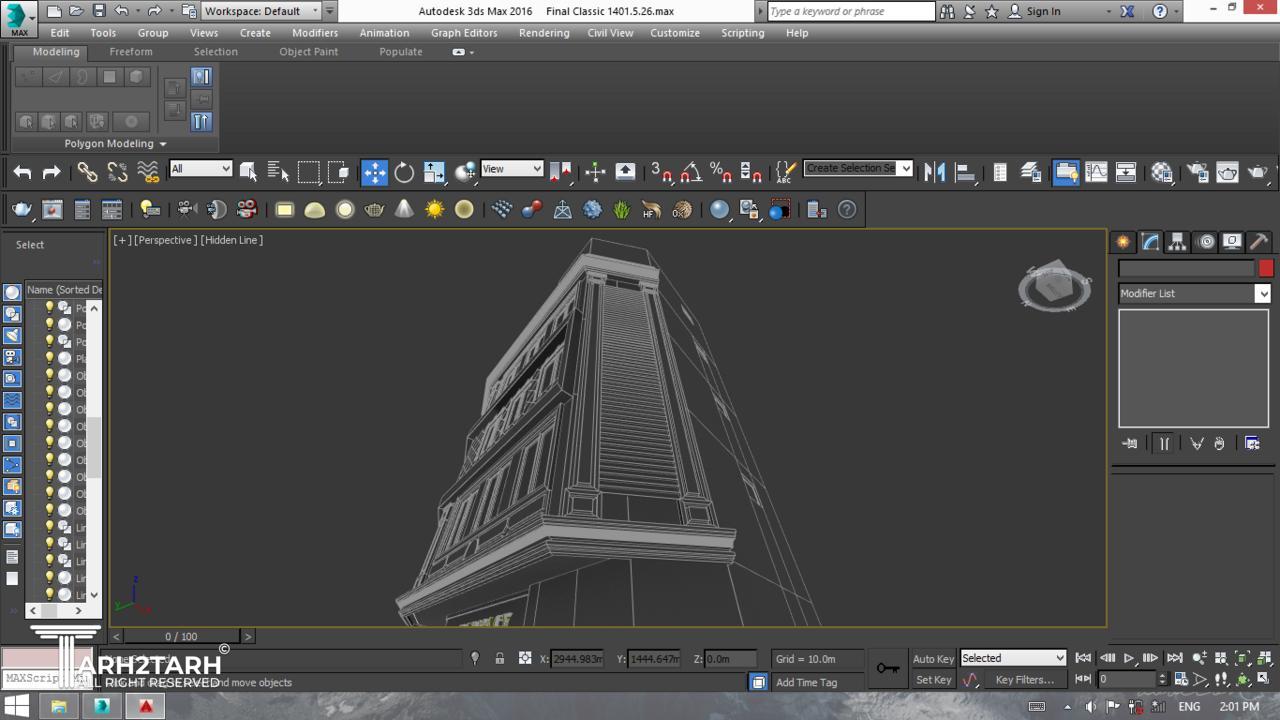Toggle the selection lock icon
Screen dimensions: 1280x720
click(499, 658)
